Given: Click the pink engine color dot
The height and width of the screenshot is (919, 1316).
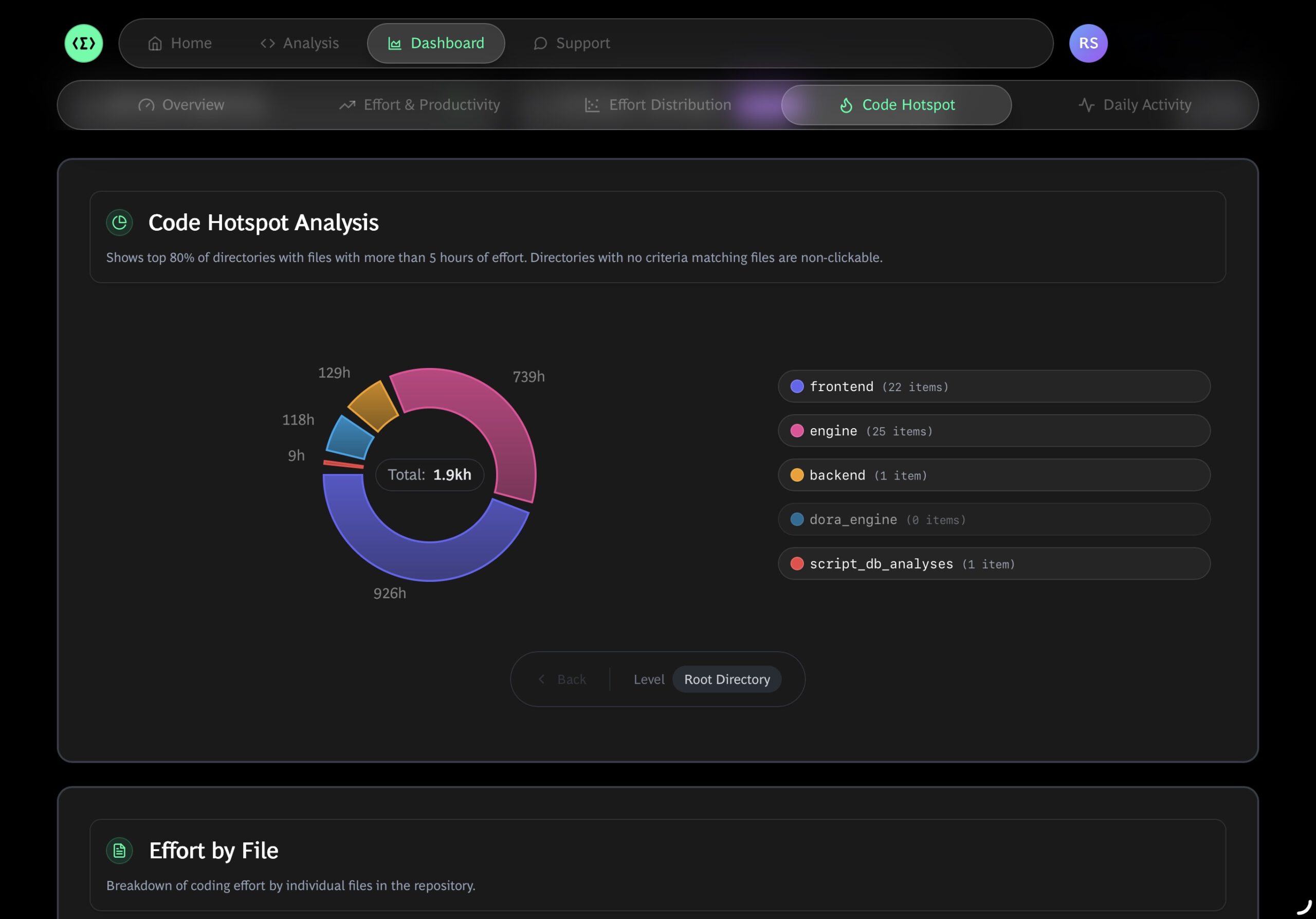Looking at the screenshot, I should (797, 430).
